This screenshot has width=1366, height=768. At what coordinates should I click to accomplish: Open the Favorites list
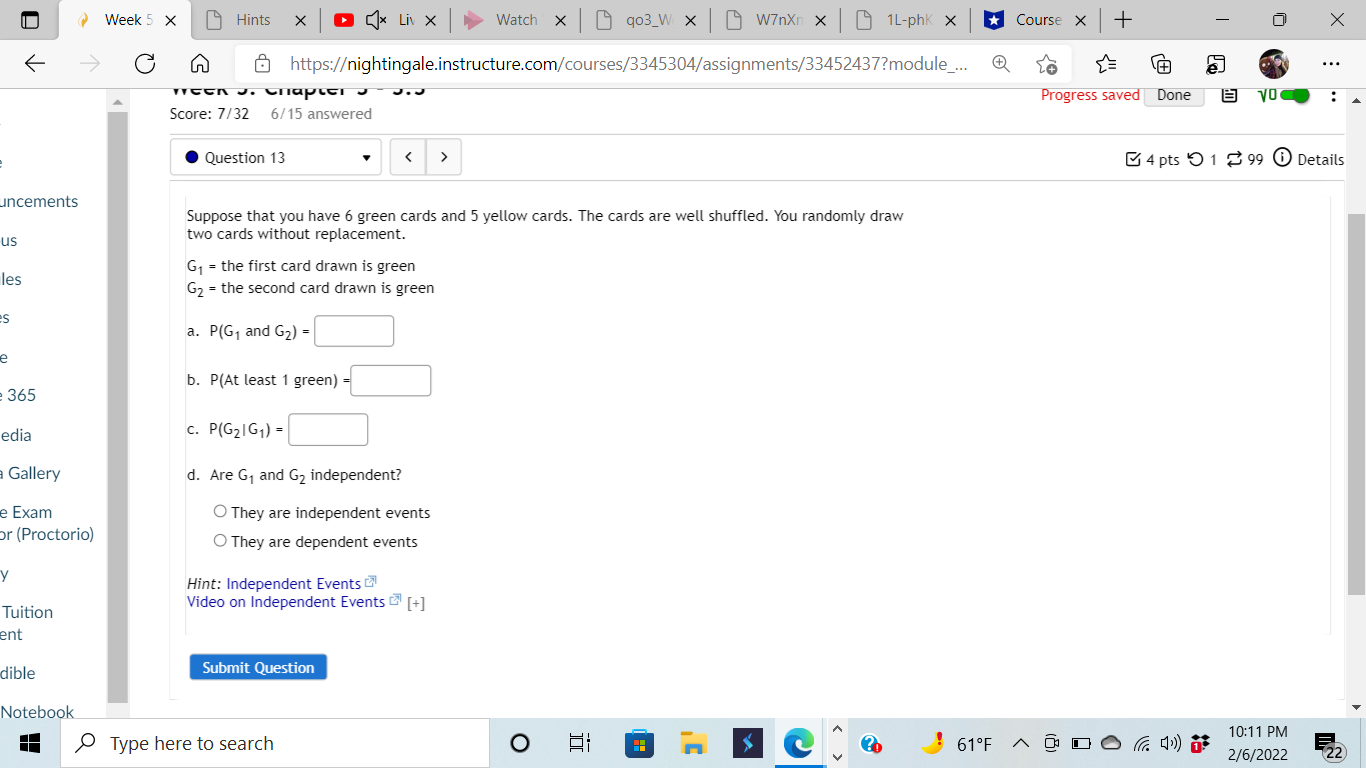coord(1106,64)
